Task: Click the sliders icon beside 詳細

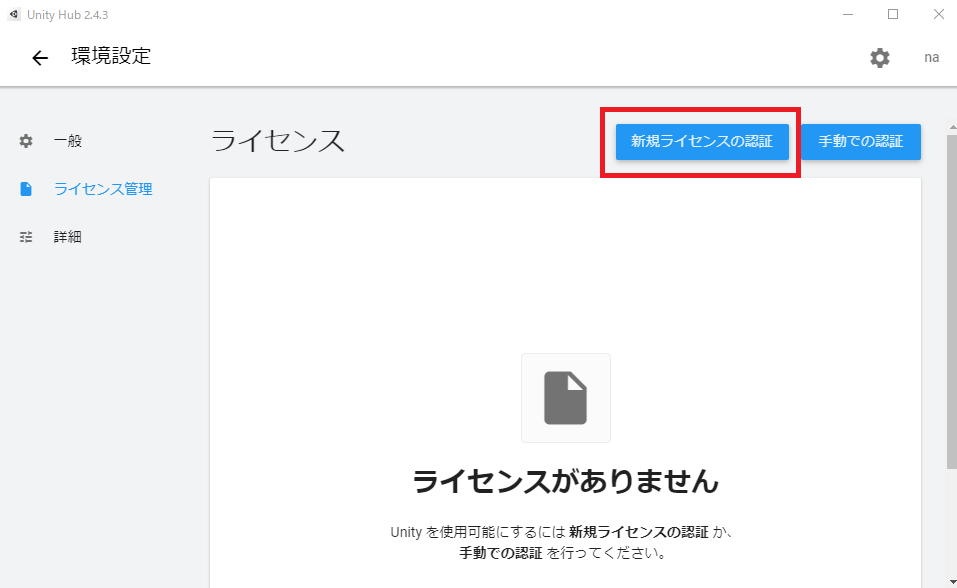Action: (x=25, y=236)
